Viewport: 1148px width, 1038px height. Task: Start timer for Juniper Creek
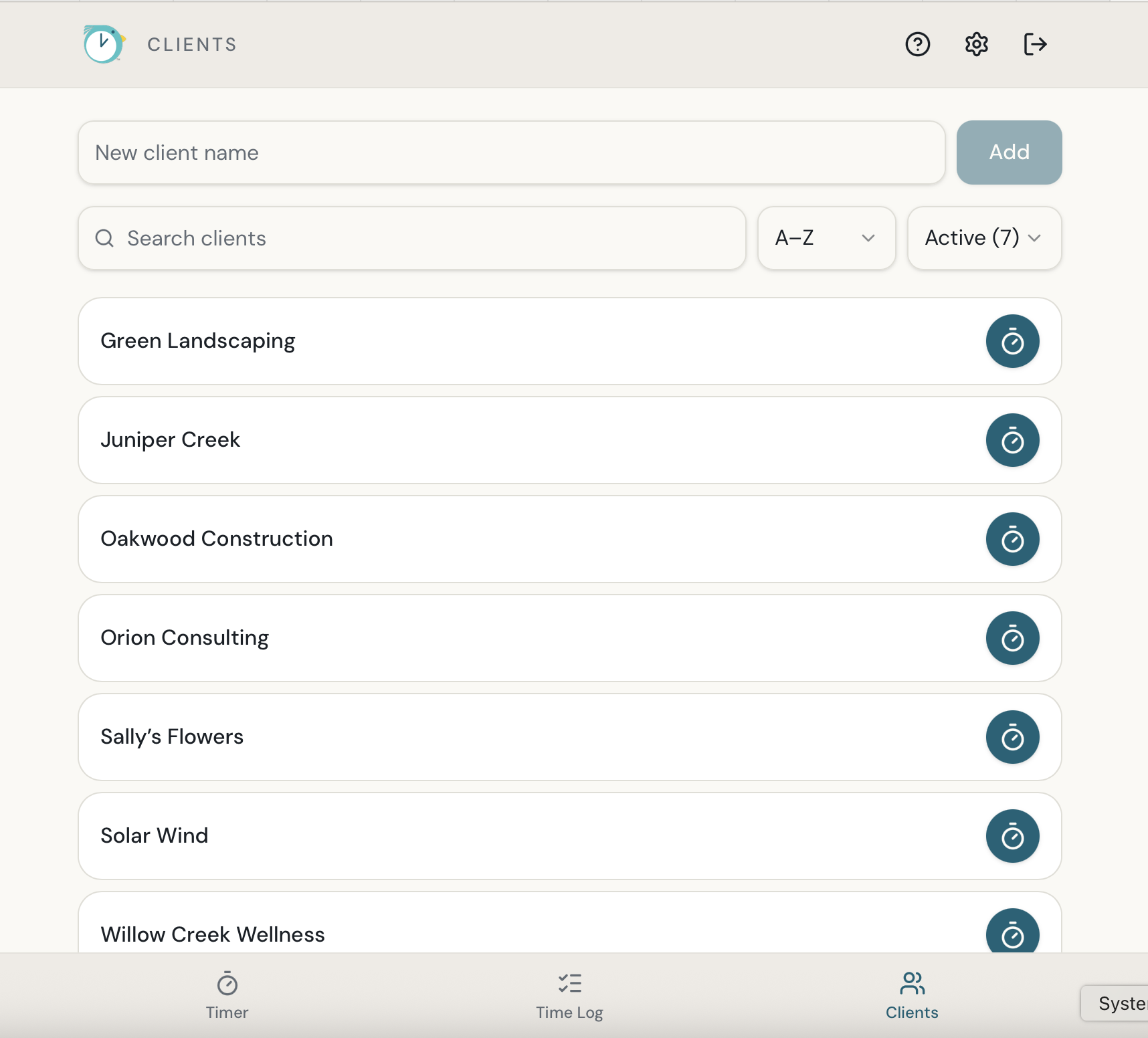pyautogui.click(x=1013, y=440)
